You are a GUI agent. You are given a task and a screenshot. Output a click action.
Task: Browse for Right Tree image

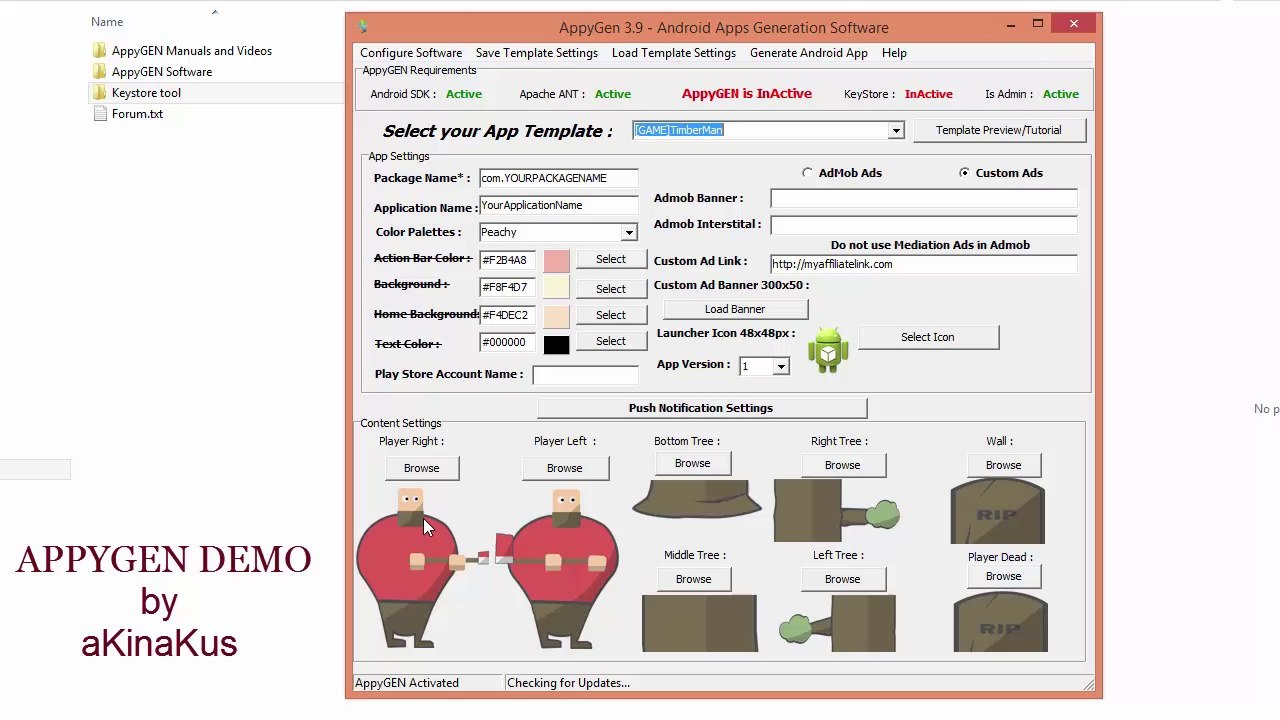pyautogui.click(x=842, y=465)
